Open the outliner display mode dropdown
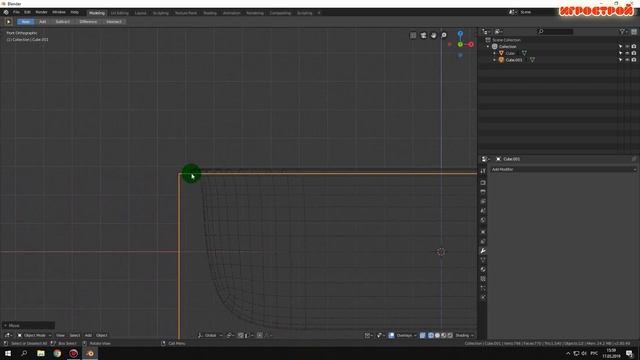This screenshot has width=640, height=360. (499, 31)
